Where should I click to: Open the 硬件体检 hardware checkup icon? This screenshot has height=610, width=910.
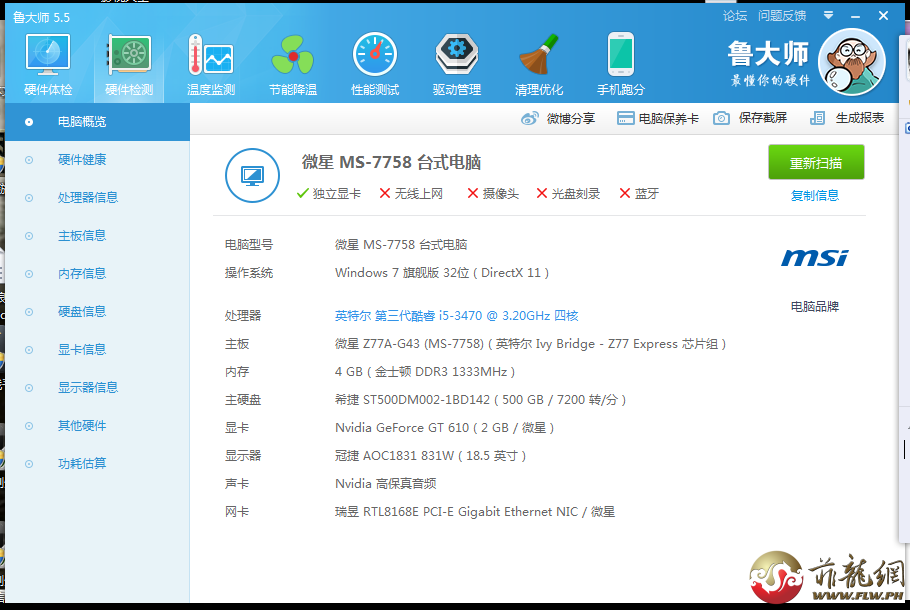click(x=48, y=55)
